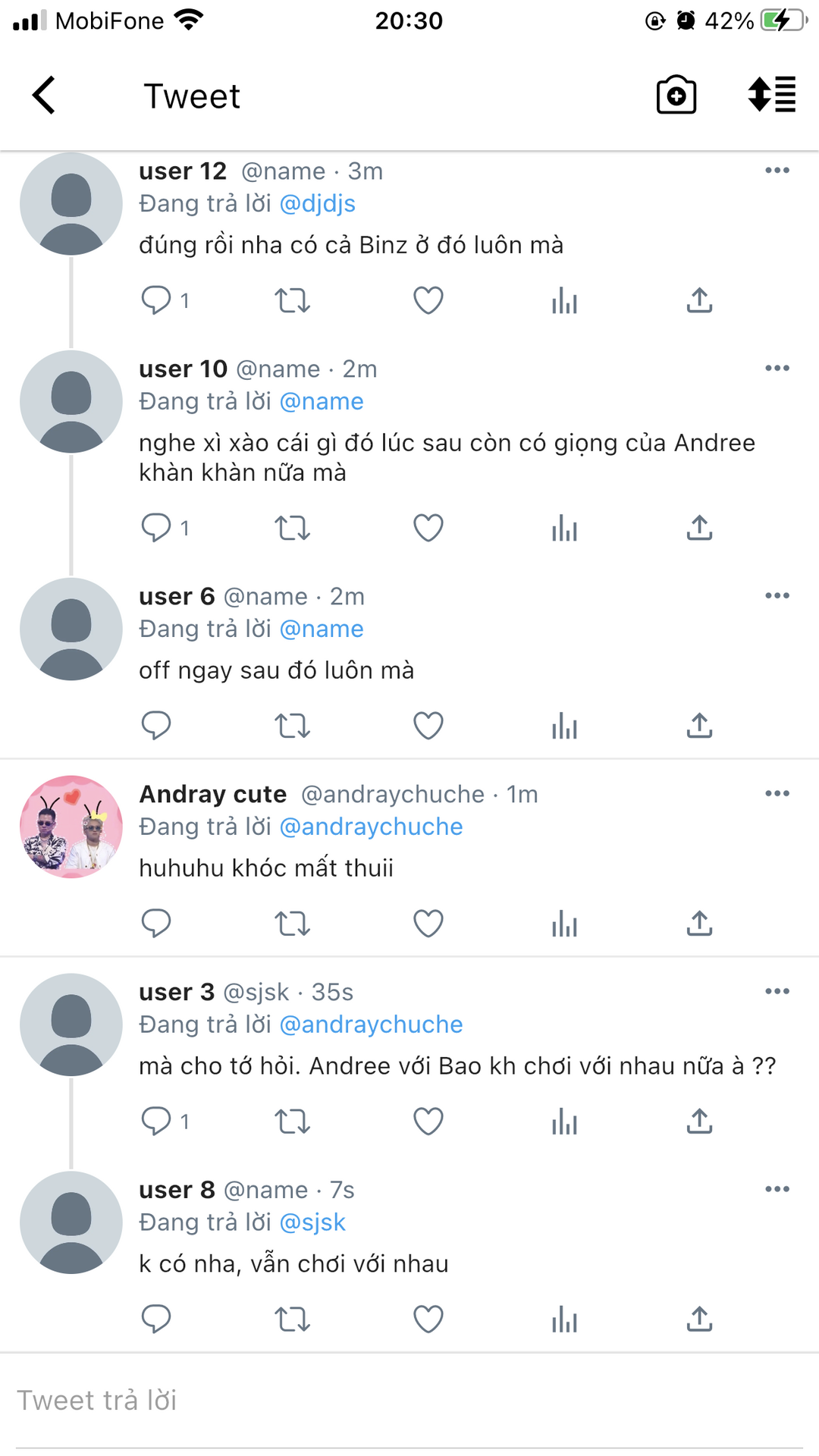Share user 10's reply about Andree
Viewport: 819px width, 1456px height.
click(x=699, y=529)
